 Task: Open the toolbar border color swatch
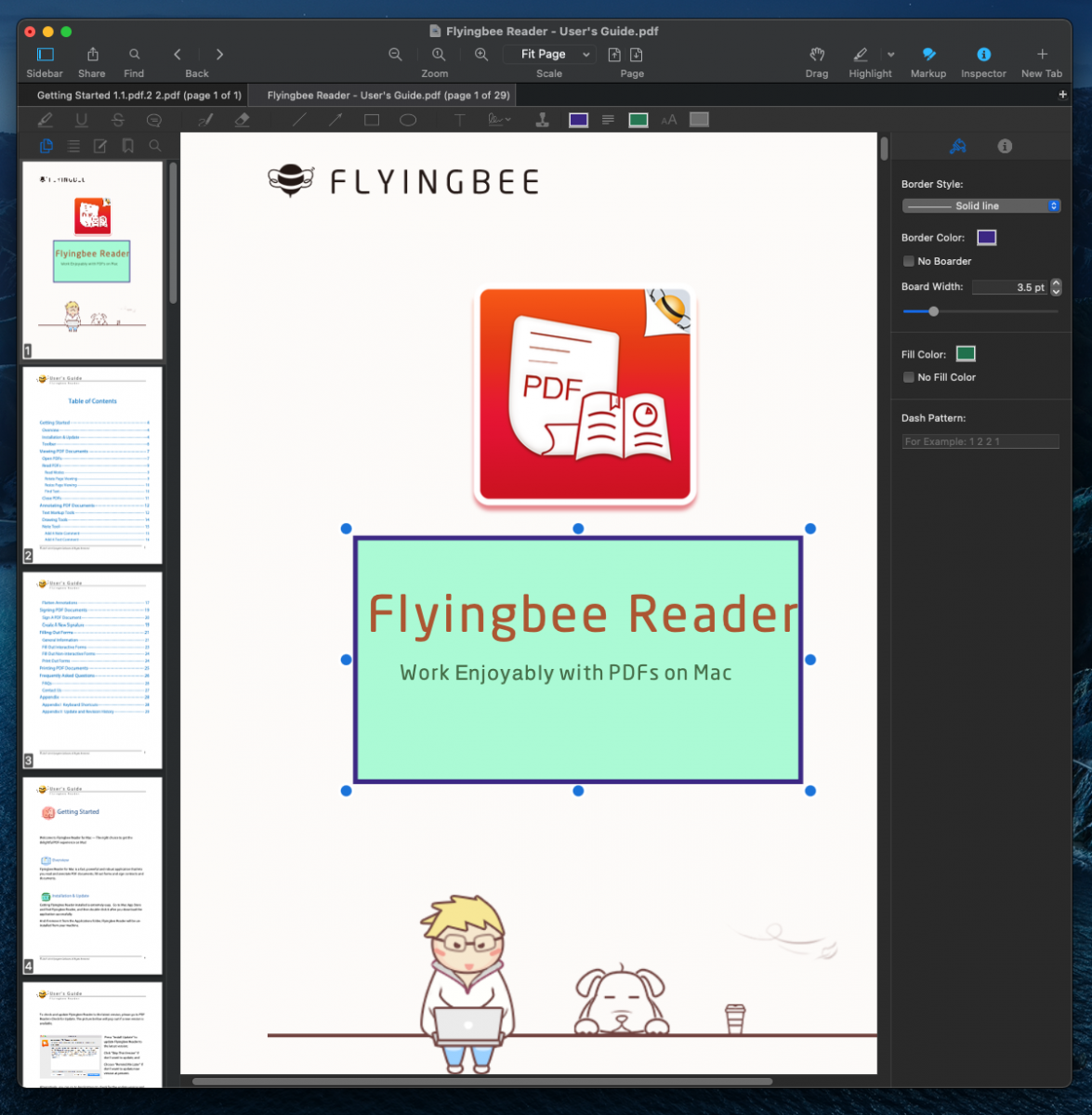tap(578, 120)
